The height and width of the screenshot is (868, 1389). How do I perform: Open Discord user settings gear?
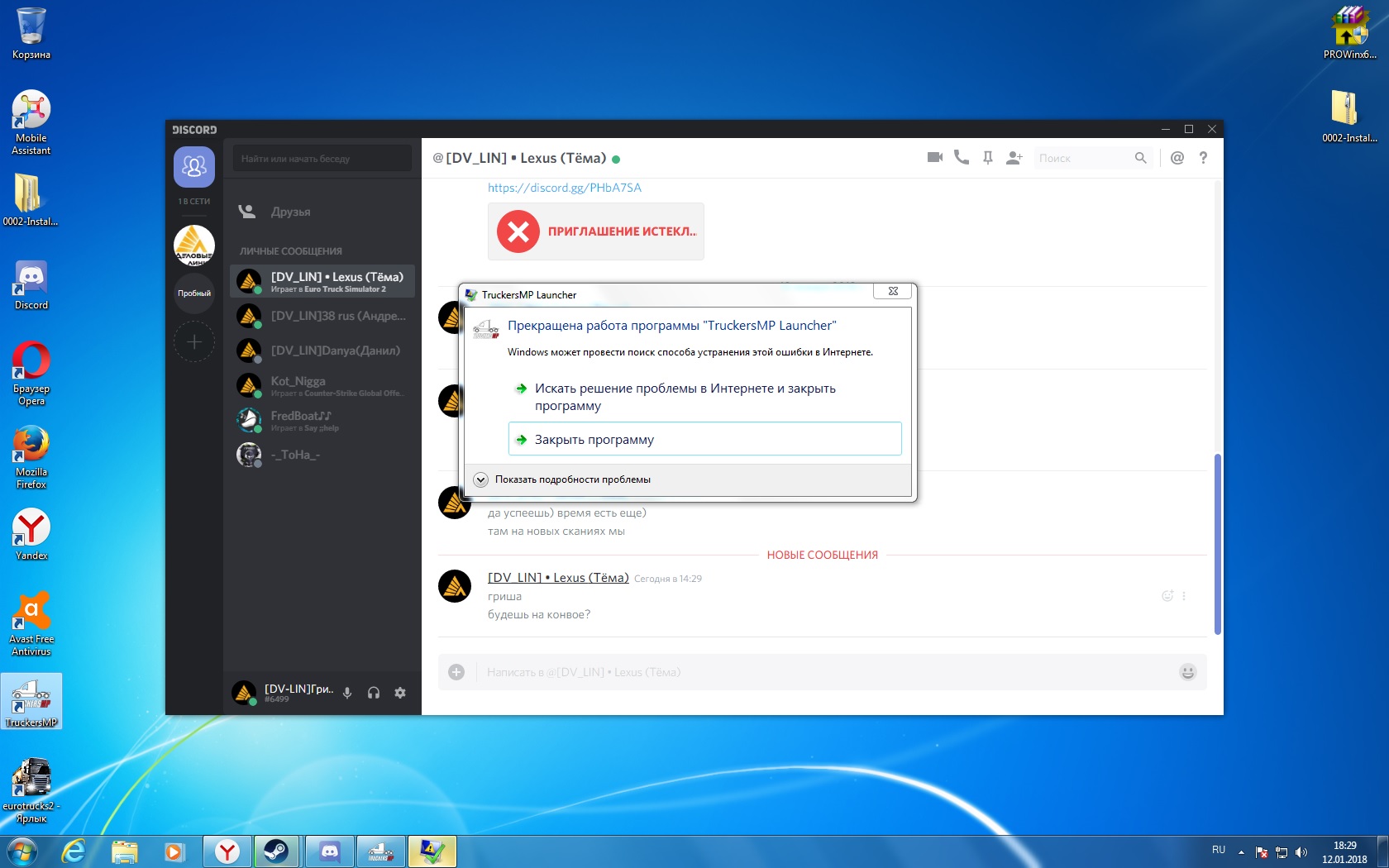click(400, 693)
